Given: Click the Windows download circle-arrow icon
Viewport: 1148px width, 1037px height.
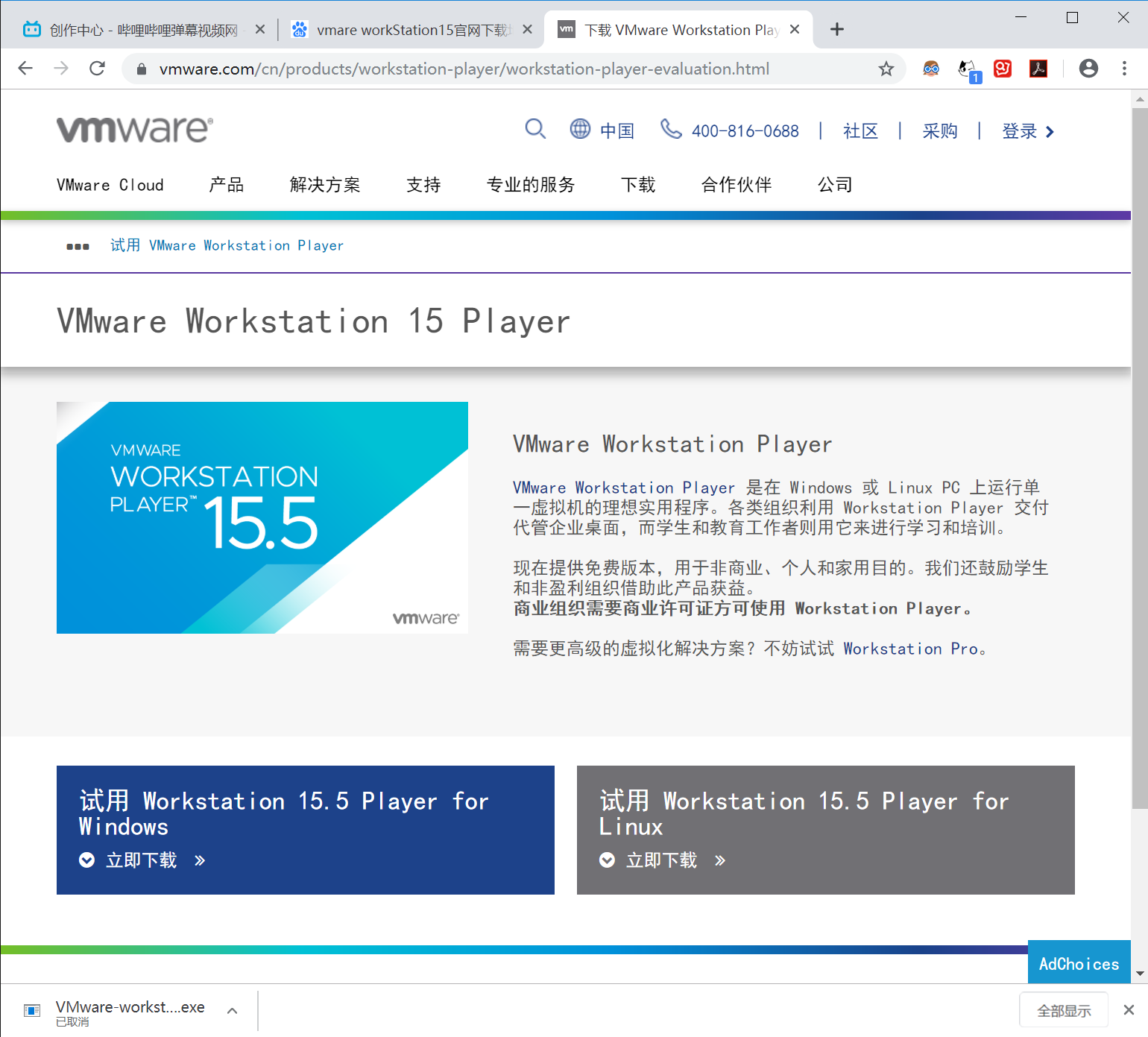Looking at the screenshot, I should point(86,860).
